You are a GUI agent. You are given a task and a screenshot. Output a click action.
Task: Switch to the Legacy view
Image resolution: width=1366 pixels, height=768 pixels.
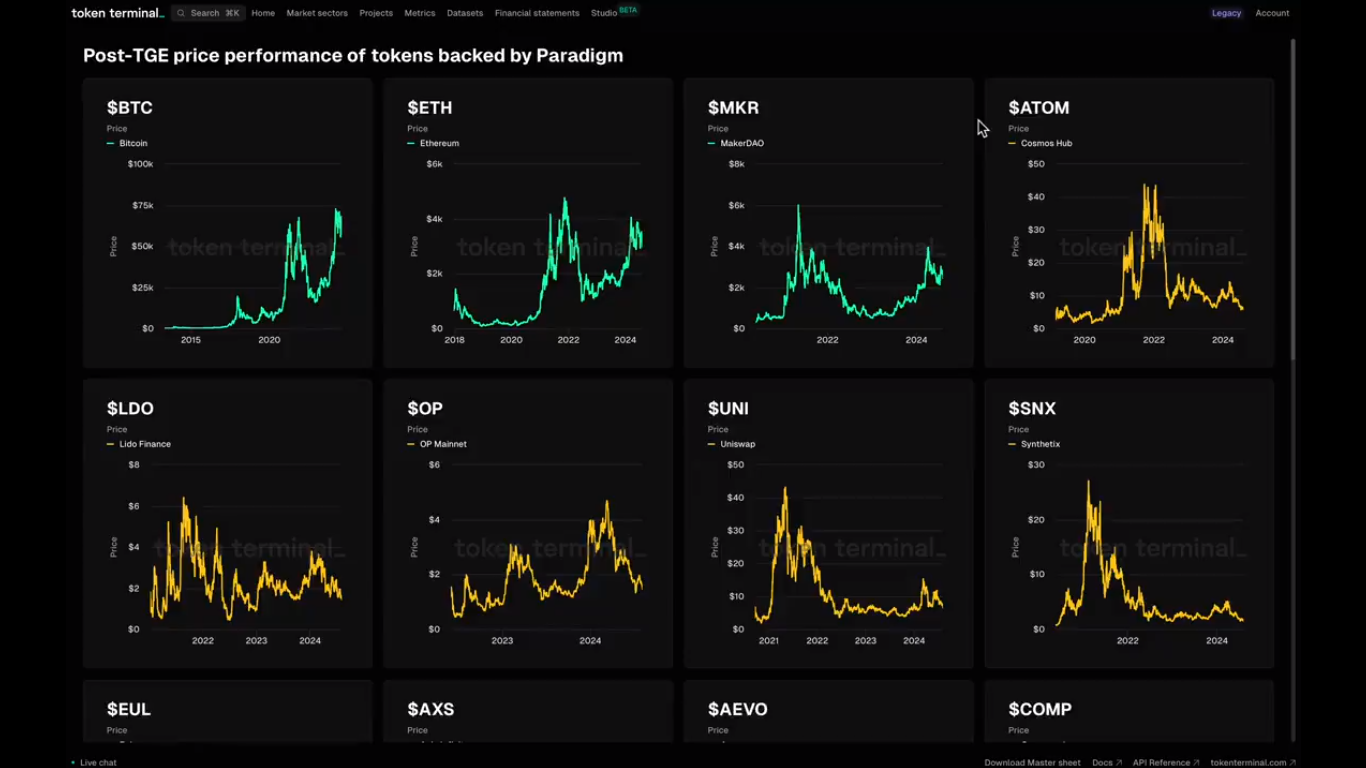1226,13
